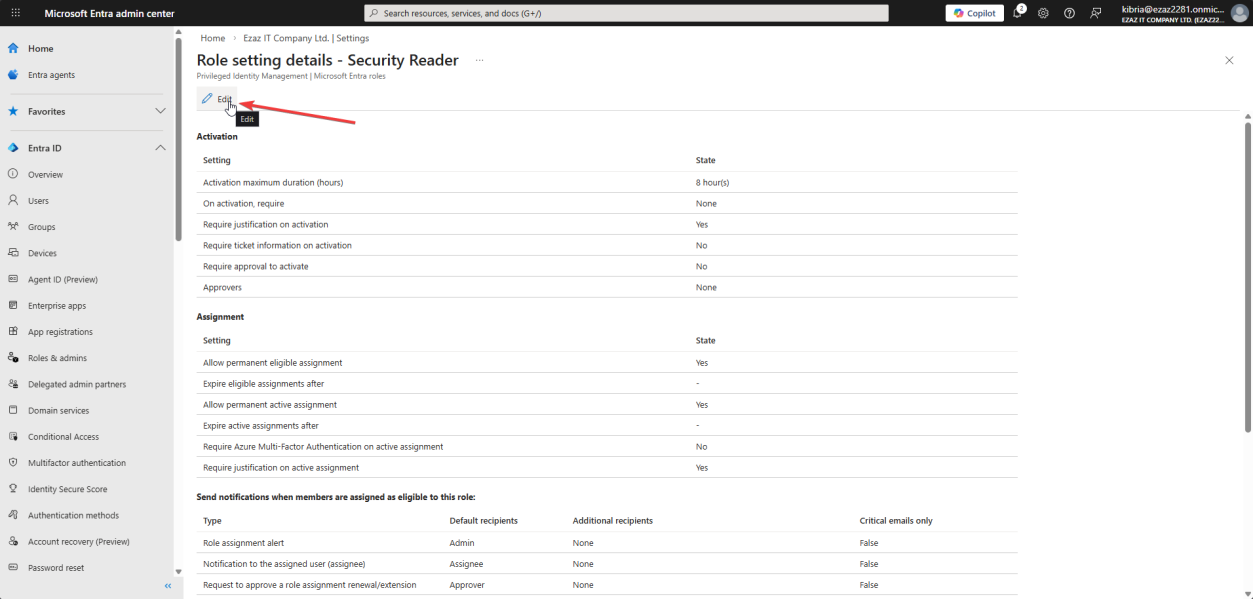Viewport: 1253px width, 599px height.
Task: Click the Entra ID diamond icon
Action: (13, 148)
